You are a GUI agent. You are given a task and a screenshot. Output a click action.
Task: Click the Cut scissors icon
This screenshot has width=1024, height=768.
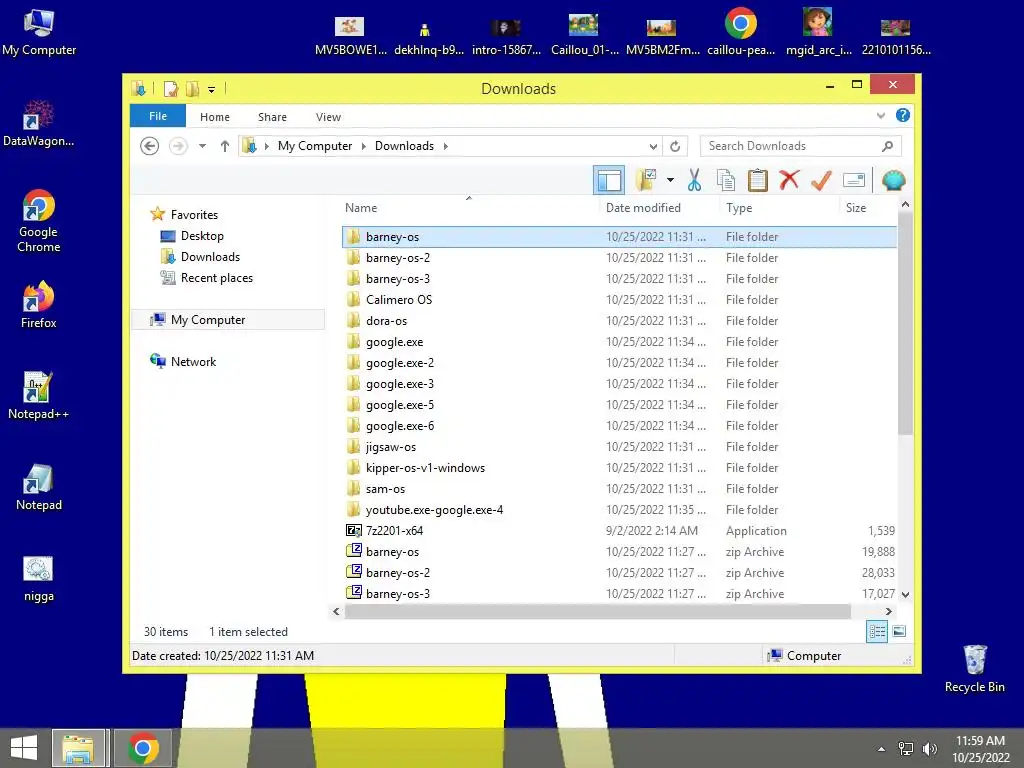pyautogui.click(x=694, y=180)
